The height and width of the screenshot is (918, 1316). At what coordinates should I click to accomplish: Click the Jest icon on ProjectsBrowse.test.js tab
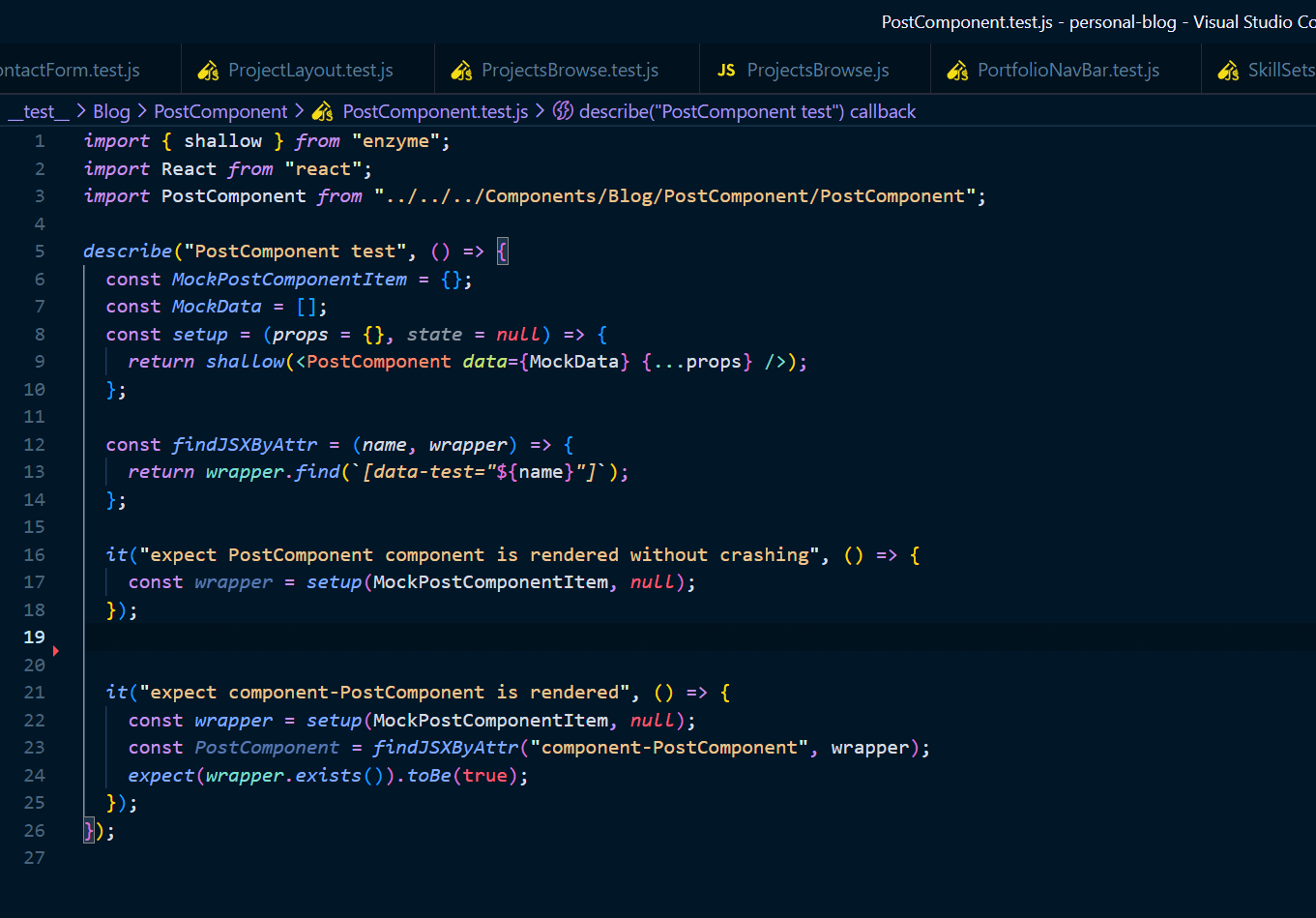point(461,71)
